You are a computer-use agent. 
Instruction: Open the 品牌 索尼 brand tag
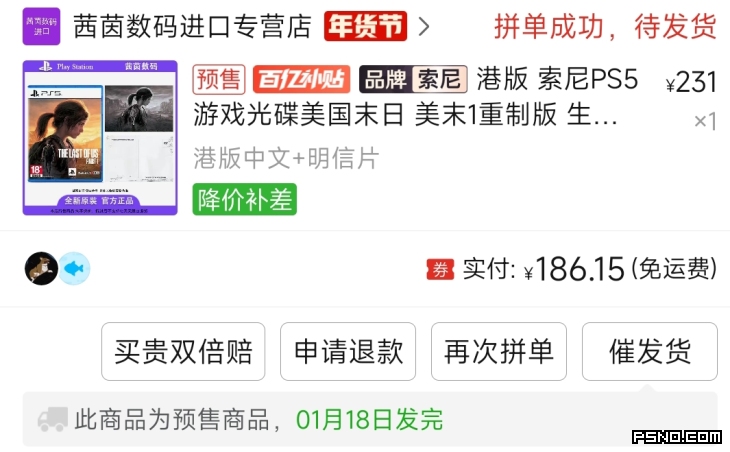[x=413, y=79]
